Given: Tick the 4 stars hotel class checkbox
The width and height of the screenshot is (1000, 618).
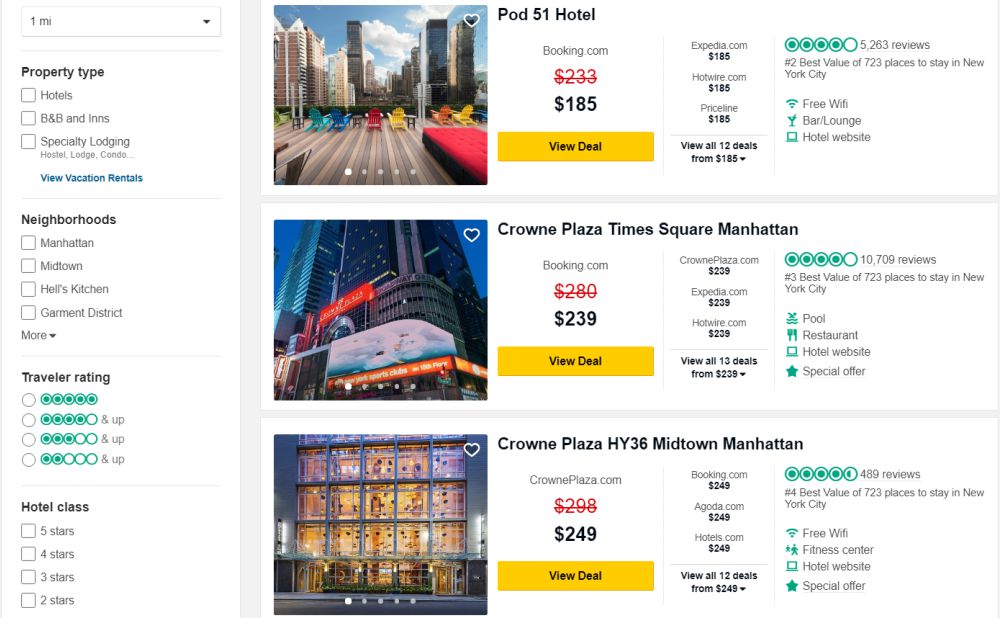Looking at the screenshot, I should point(29,555).
